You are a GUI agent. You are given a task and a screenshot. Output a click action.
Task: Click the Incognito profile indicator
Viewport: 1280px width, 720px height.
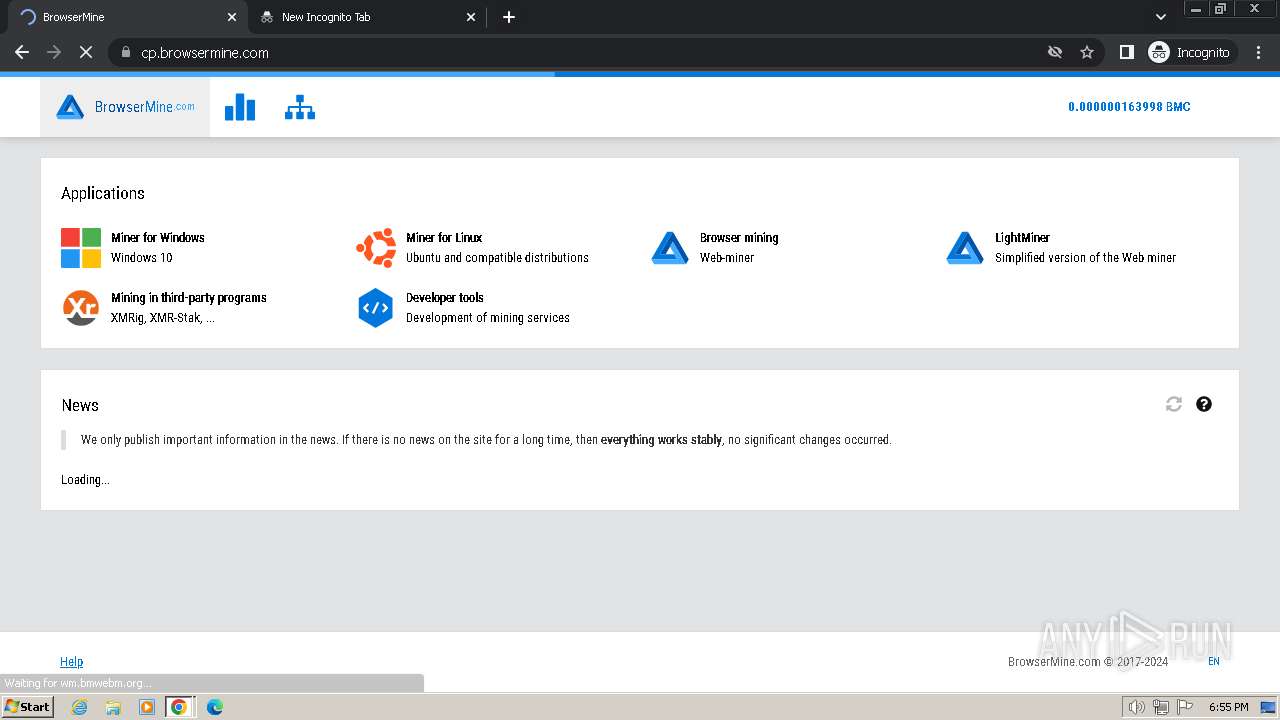click(x=1190, y=52)
